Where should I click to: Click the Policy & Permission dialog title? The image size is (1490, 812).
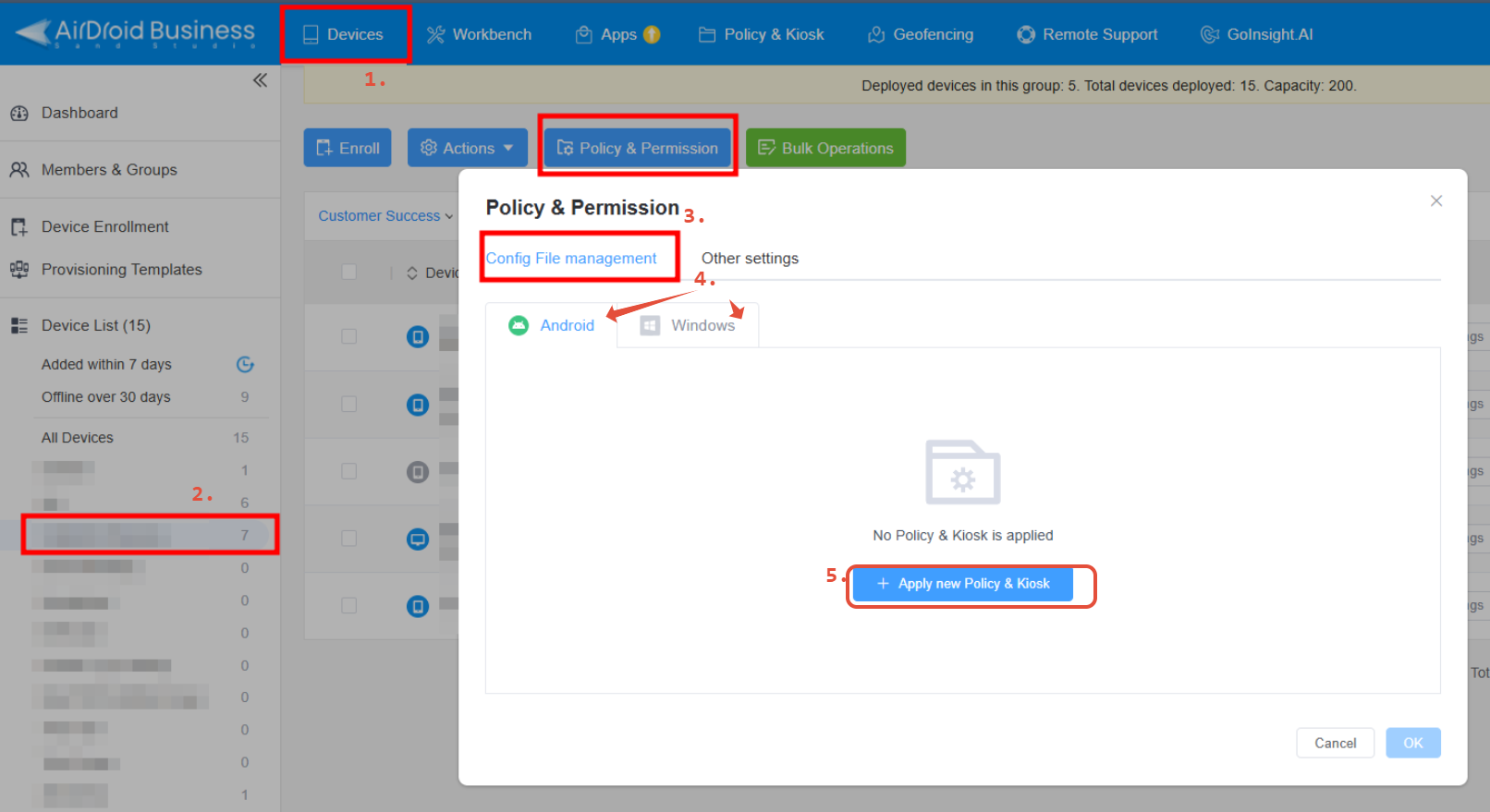pyautogui.click(x=582, y=208)
